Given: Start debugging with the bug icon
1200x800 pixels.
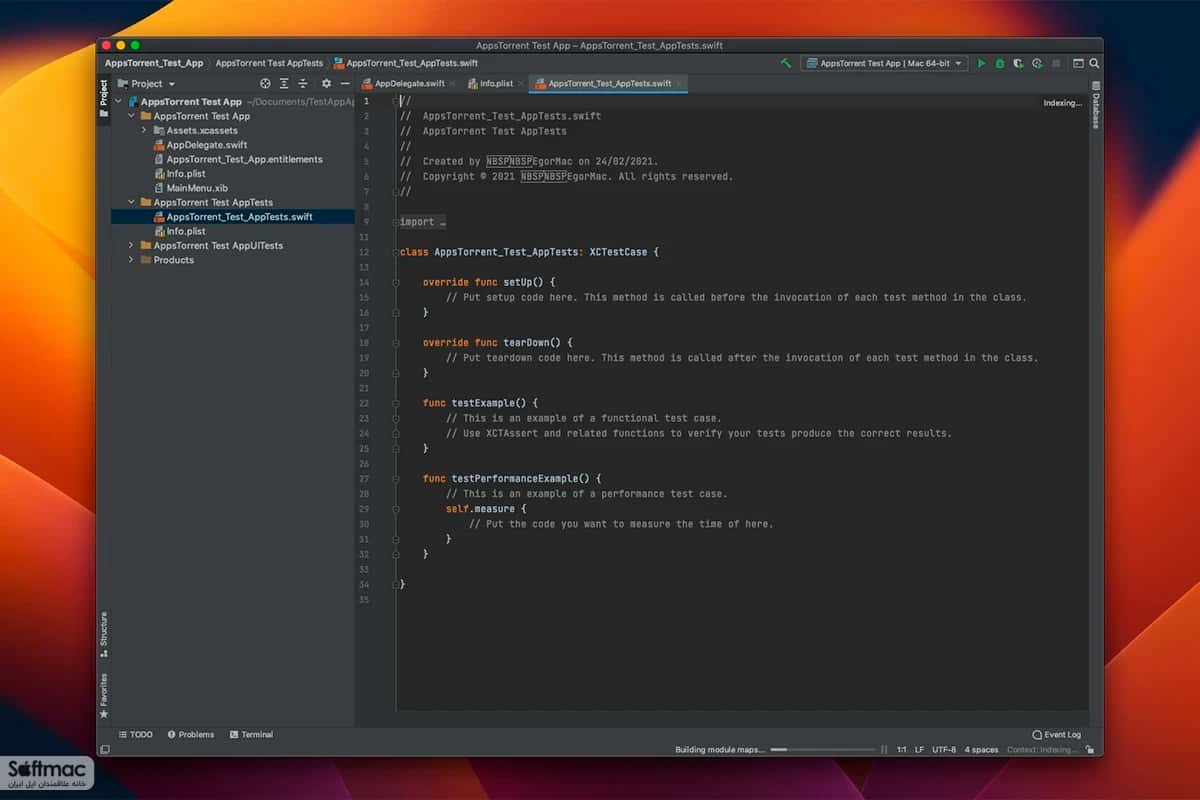Looking at the screenshot, I should [999, 63].
